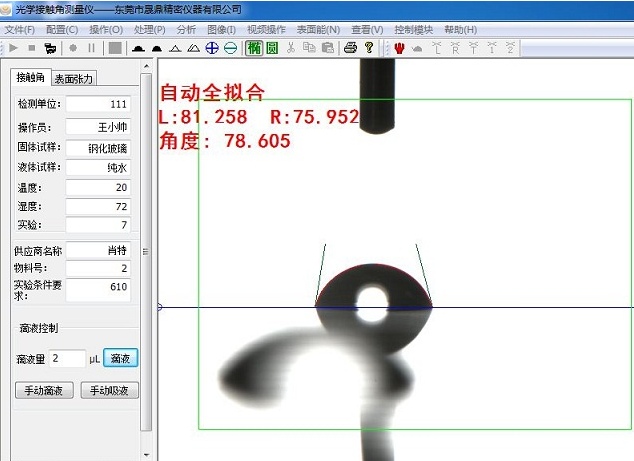Toggle the green 圆 circle fitting button
Image resolution: width=634 pixels, height=461 pixels.
pyautogui.click(x=273, y=48)
